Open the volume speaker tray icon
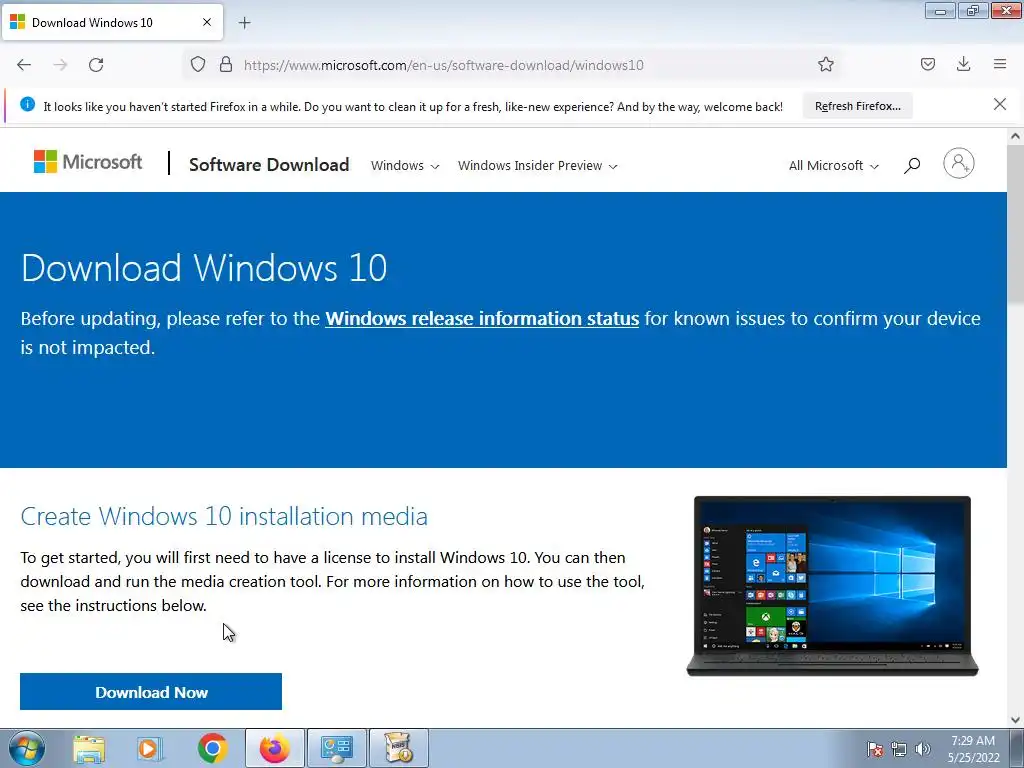Screen dimensions: 1024x768 pyautogui.click(x=923, y=749)
